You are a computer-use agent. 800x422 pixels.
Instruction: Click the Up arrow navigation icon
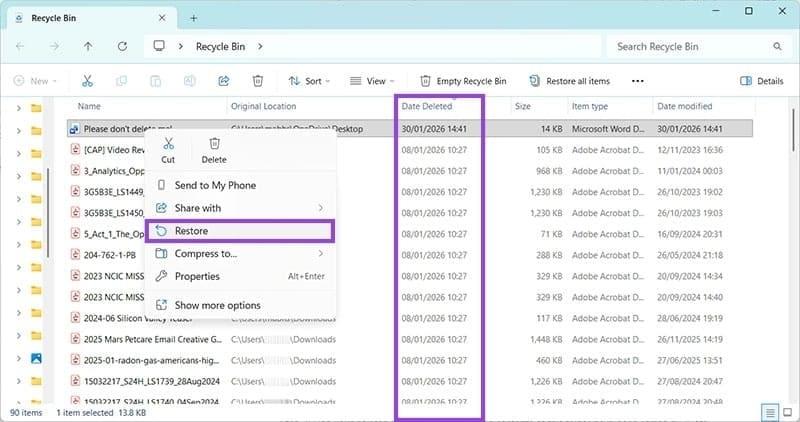pos(88,46)
